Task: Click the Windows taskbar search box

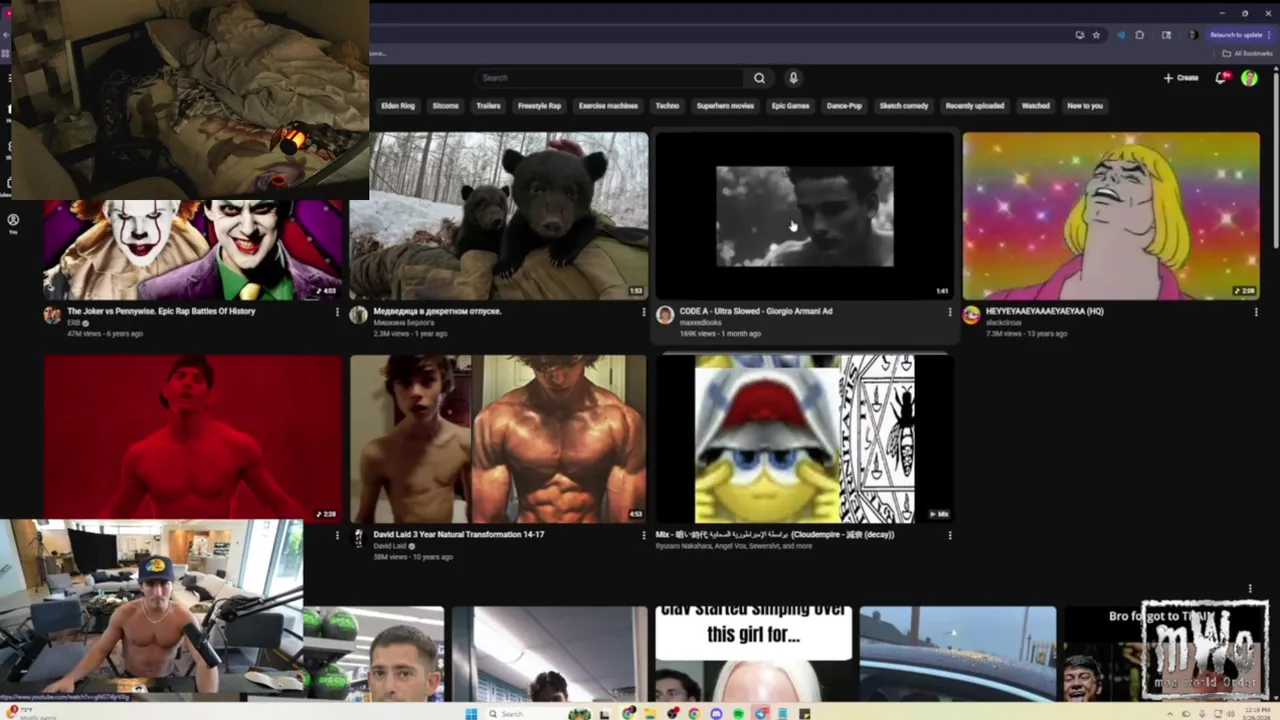Action: click(x=525, y=714)
